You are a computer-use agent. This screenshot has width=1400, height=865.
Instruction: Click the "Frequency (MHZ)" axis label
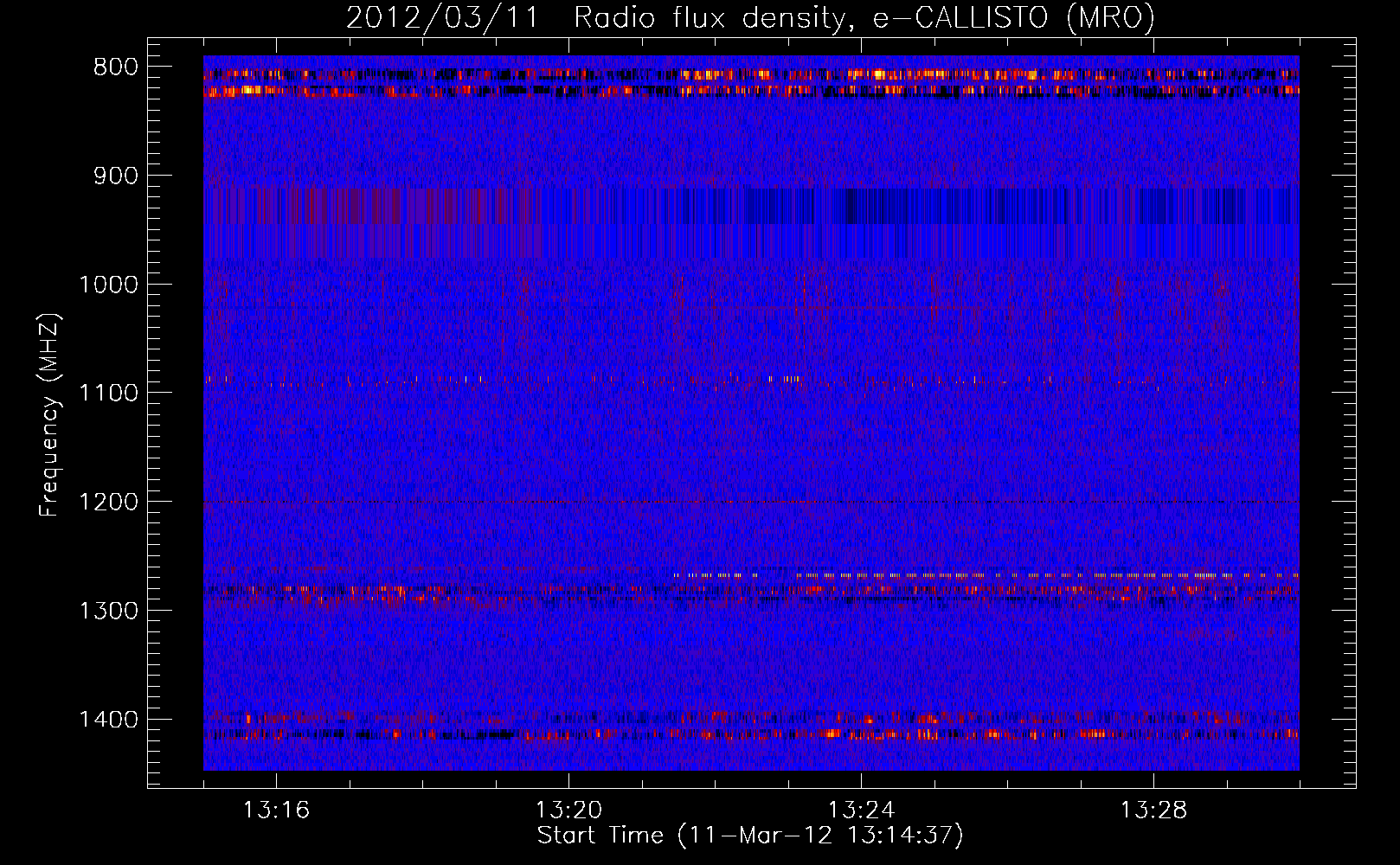(x=50, y=415)
